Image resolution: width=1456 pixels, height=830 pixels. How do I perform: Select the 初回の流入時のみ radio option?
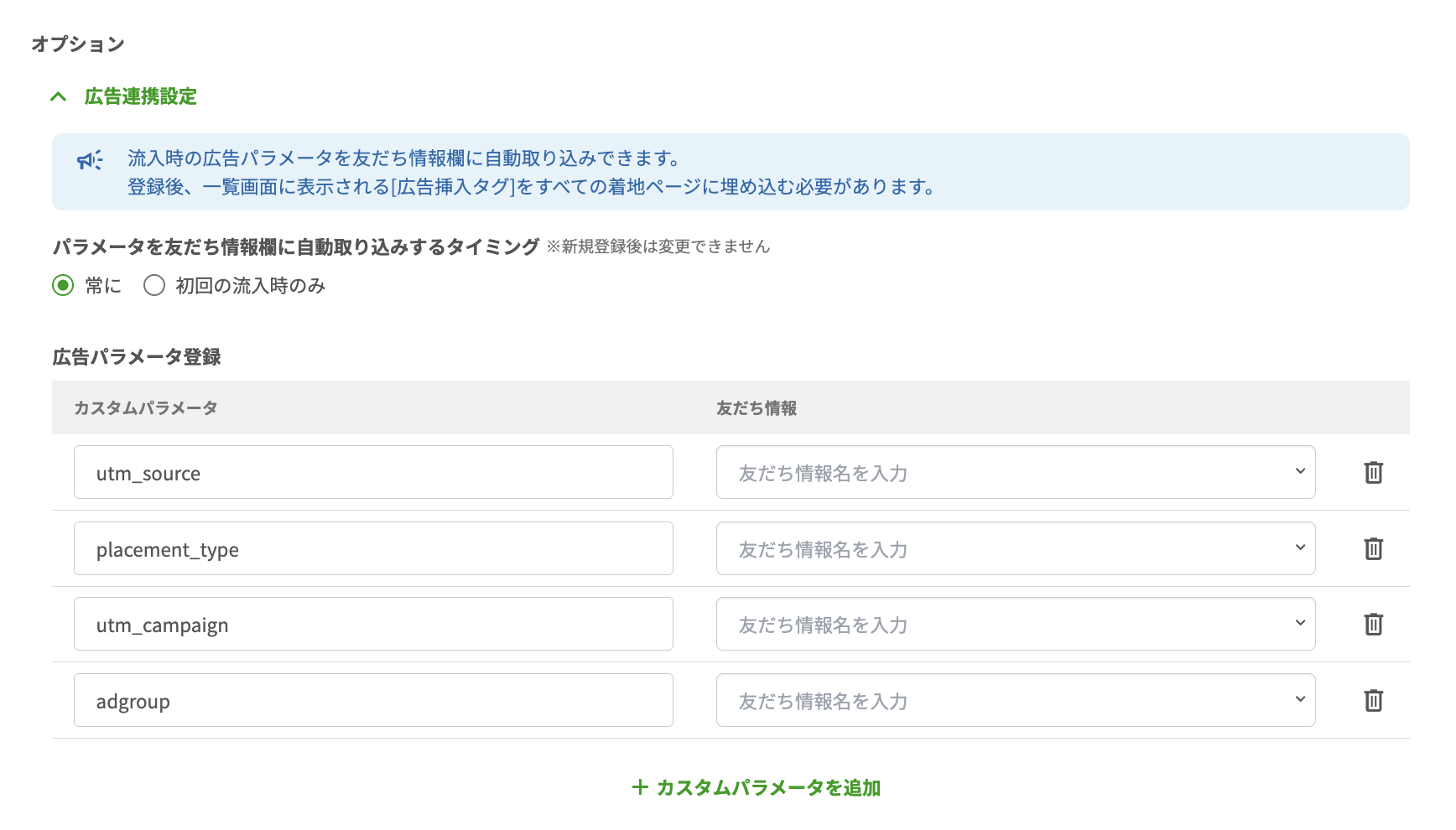pos(153,285)
